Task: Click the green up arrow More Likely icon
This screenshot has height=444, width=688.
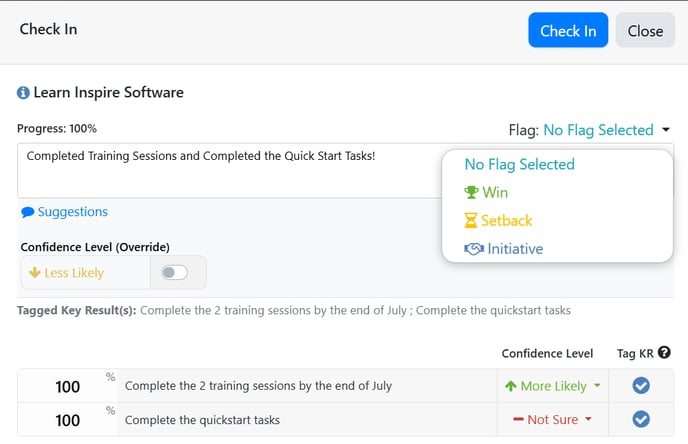Action: click(x=510, y=386)
